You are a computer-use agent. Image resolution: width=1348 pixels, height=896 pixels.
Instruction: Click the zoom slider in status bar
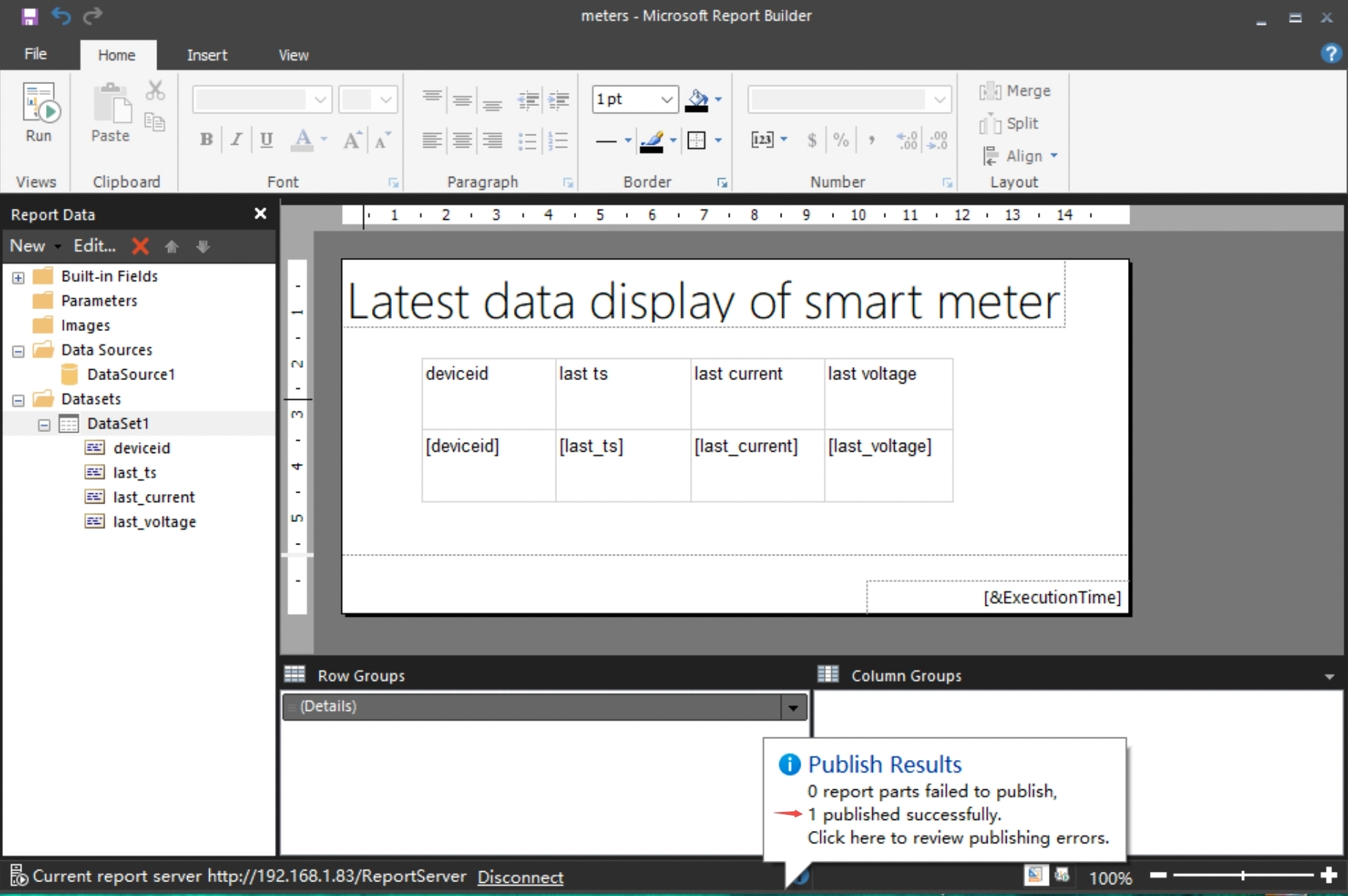pos(1242,875)
